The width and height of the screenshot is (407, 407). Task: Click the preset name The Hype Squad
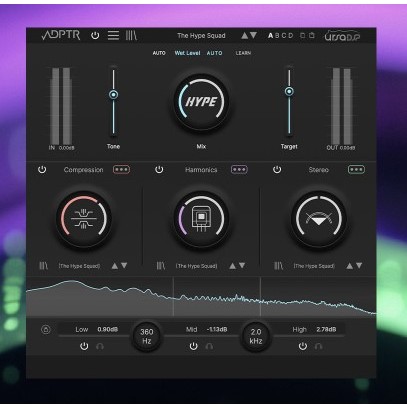coord(201,35)
